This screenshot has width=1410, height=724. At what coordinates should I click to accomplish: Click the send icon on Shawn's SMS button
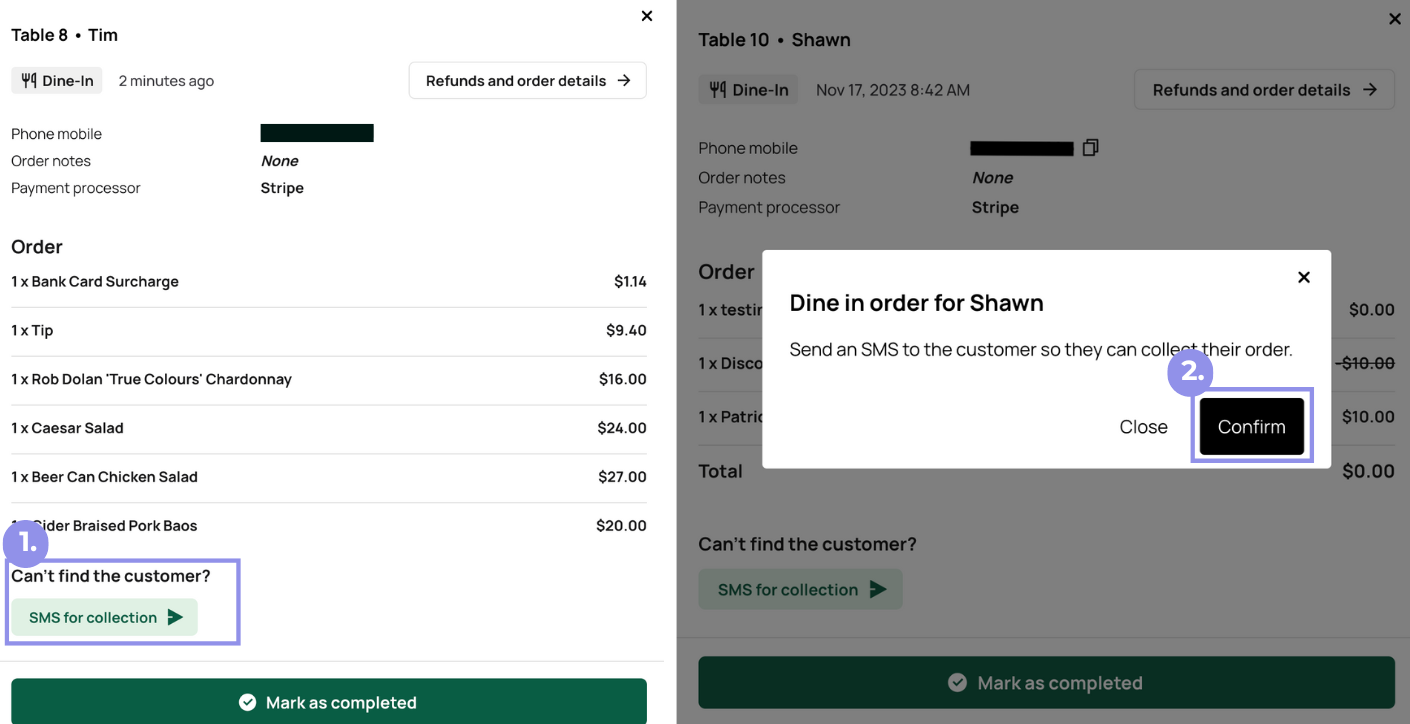(878, 589)
